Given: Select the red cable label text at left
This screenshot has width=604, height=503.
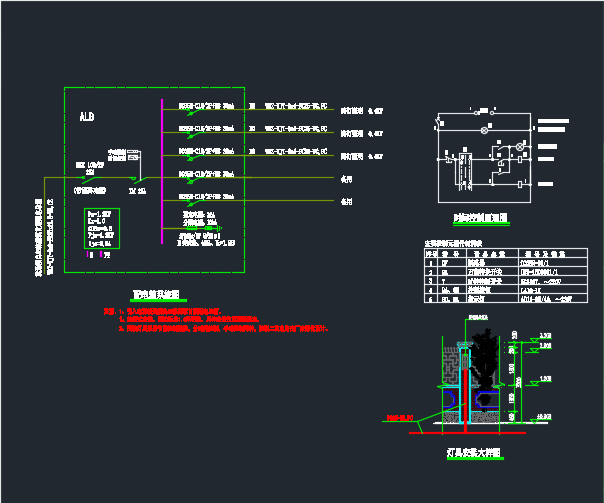Looking at the screenshot, I should 400,417.
